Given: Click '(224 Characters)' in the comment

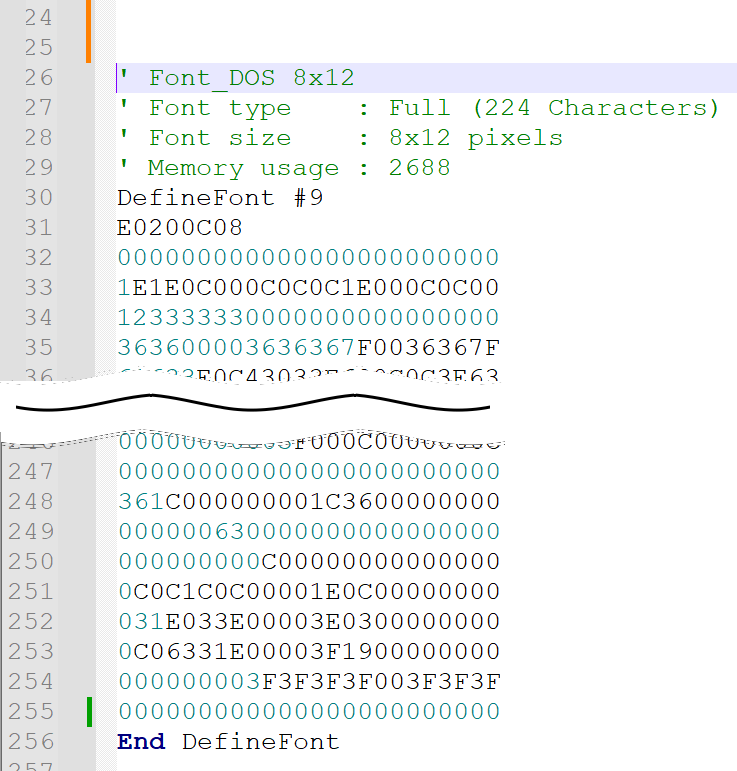Looking at the screenshot, I should click(x=596, y=108).
